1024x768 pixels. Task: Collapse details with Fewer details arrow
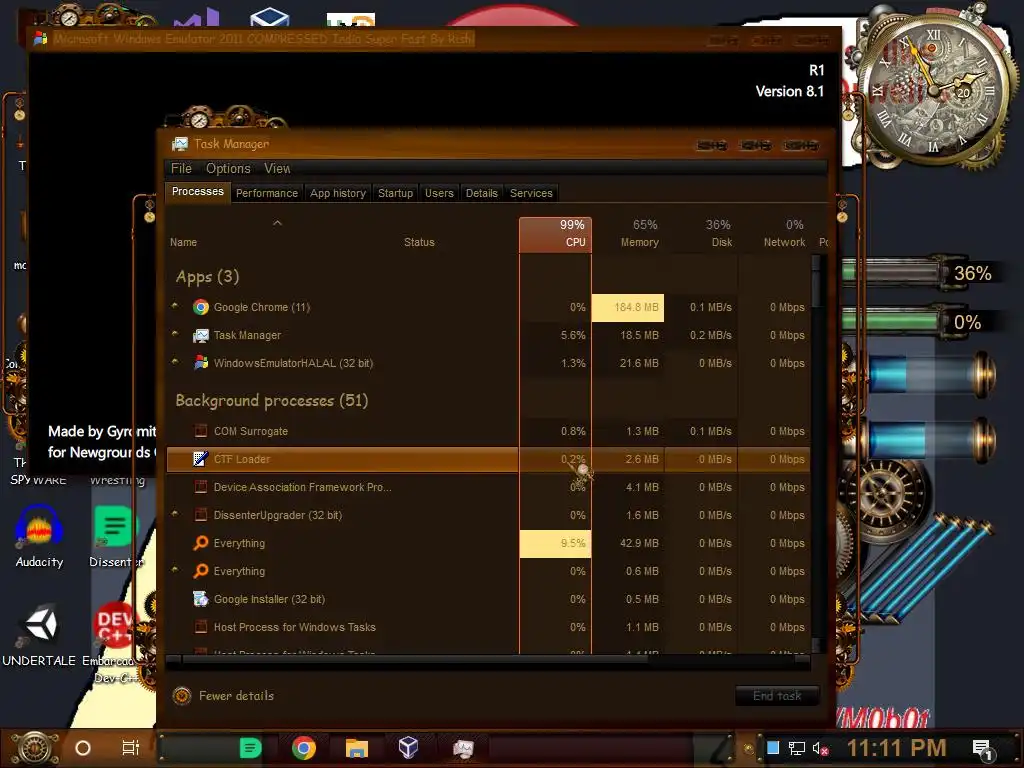[182, 696]
